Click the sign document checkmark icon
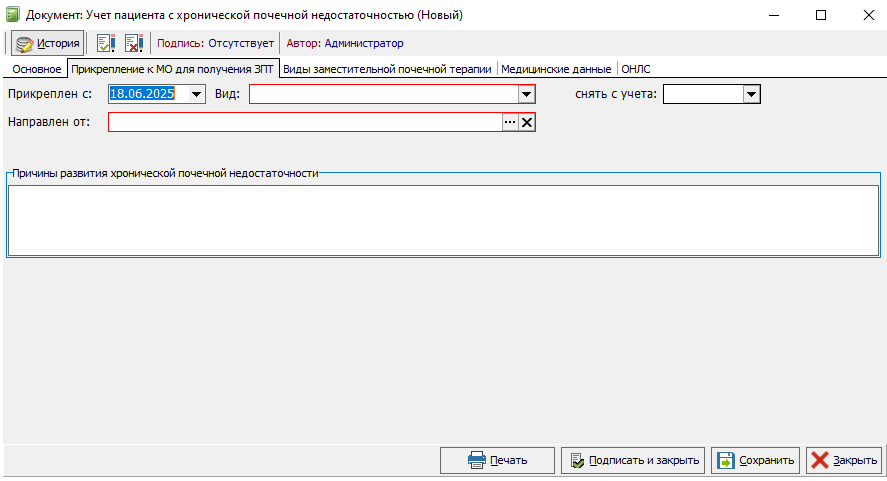The image size is (887, 481). (106, 43)
